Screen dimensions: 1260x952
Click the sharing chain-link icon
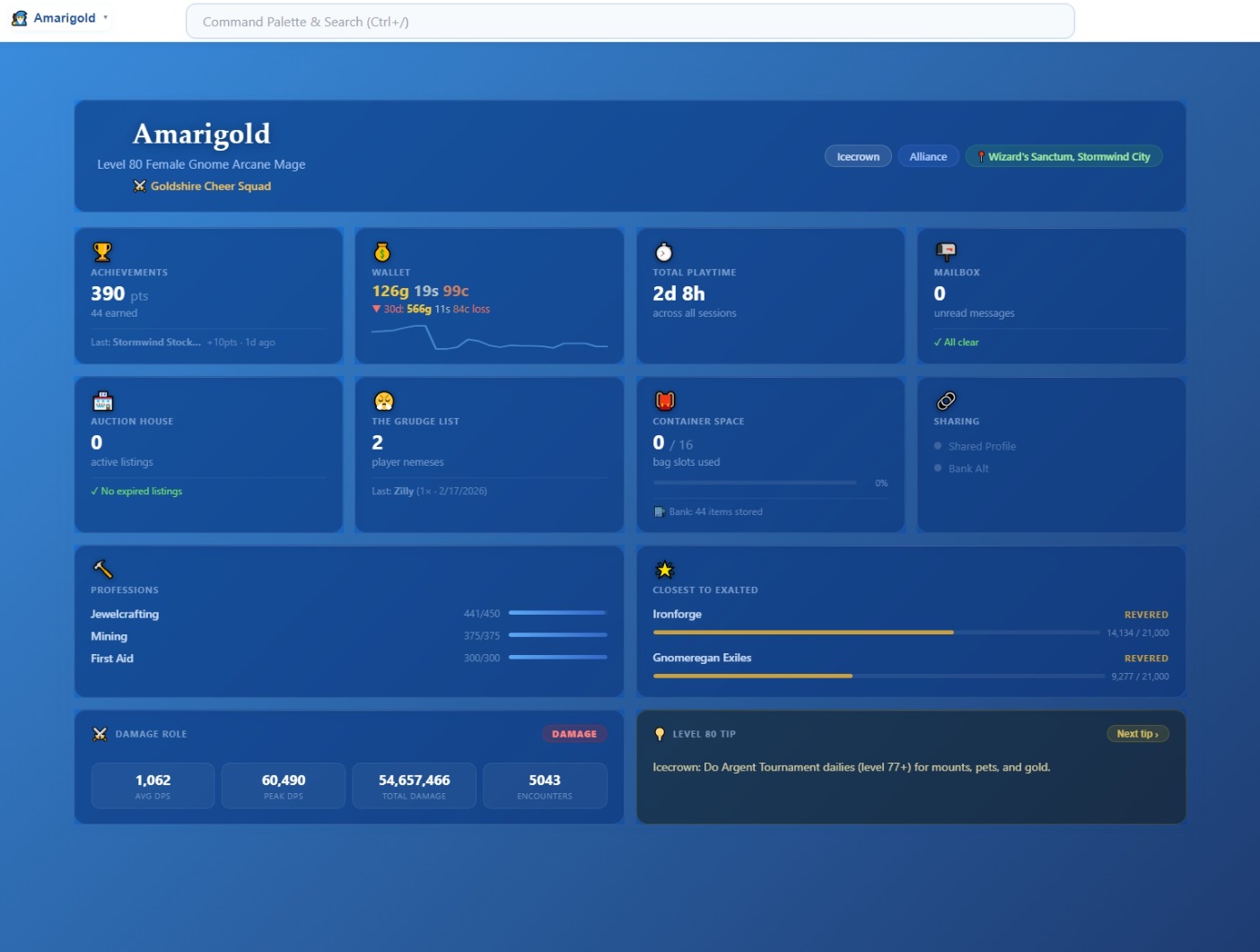[x=944, y=400]
